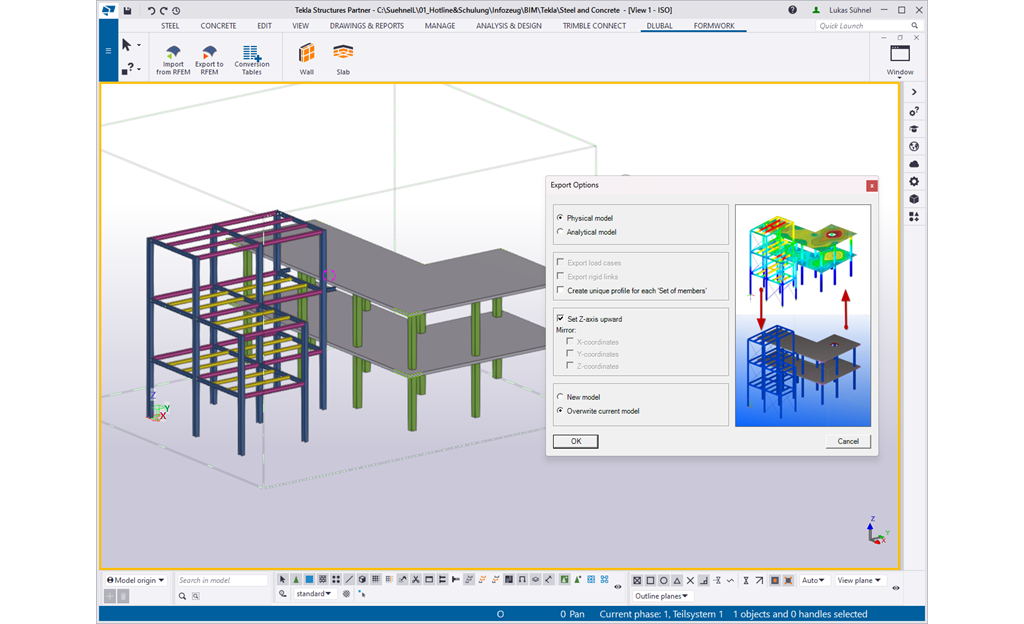The width and height of the screenshot is (1024, 624).
Task: Open the Conversion Tables tool
Action: click(251, 58)
